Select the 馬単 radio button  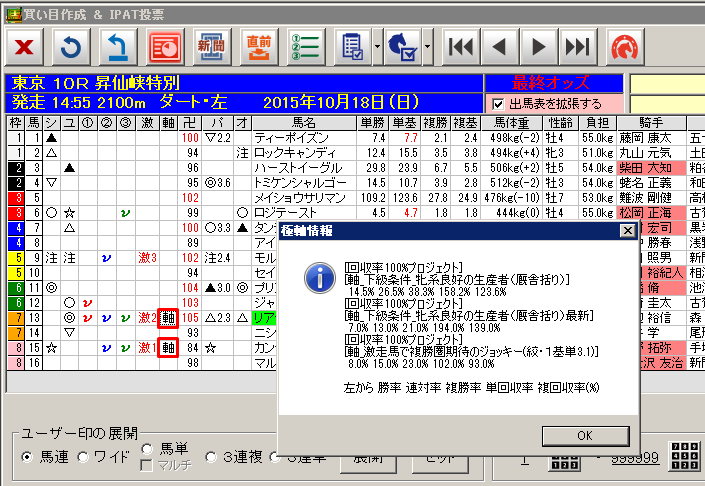(147, 448)
